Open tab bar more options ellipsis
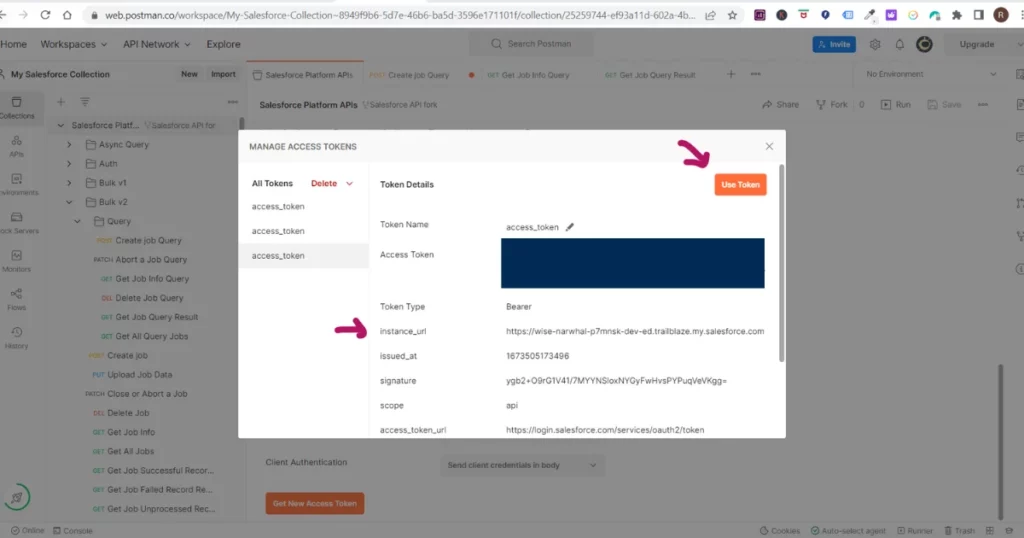The height and width of the screenshot is (538, 1024). pyautogui.click(x=756, y=74)
